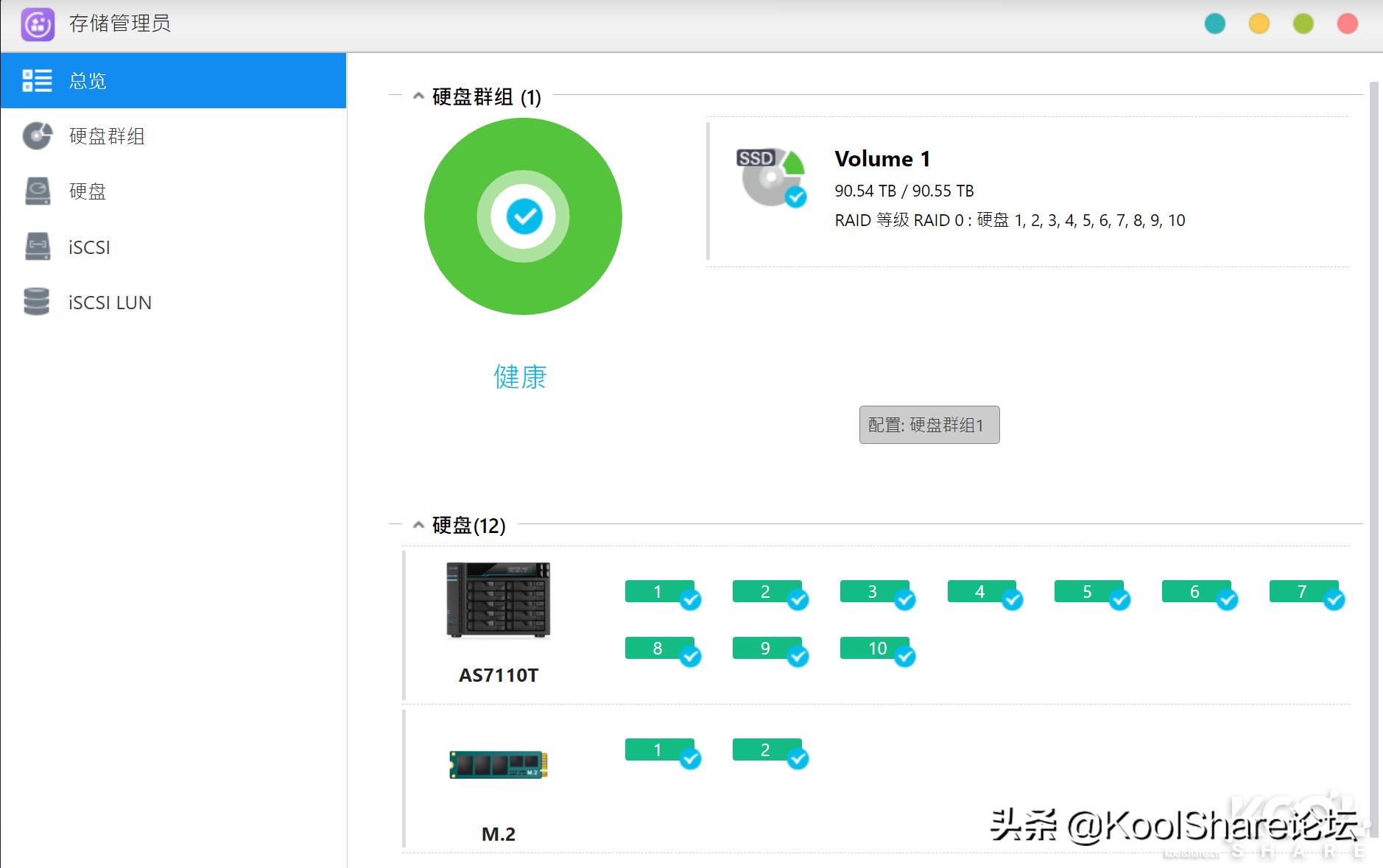This screenshot has height=868, width=1383.
Task: Select the iSCSI icon in the sidebar
Action: pos(37,247)
